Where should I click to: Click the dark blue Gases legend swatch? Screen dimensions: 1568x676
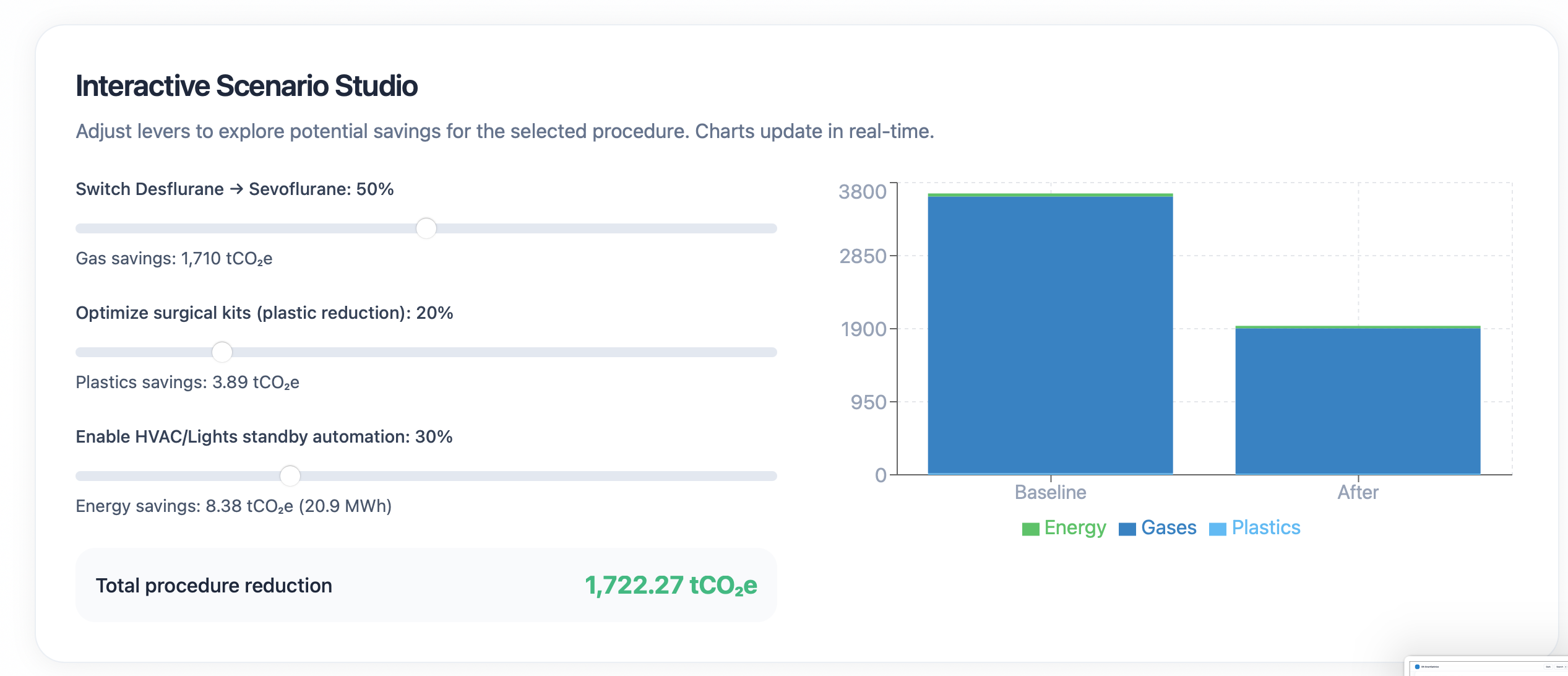pyautogui.click(x=1127, y=529)
